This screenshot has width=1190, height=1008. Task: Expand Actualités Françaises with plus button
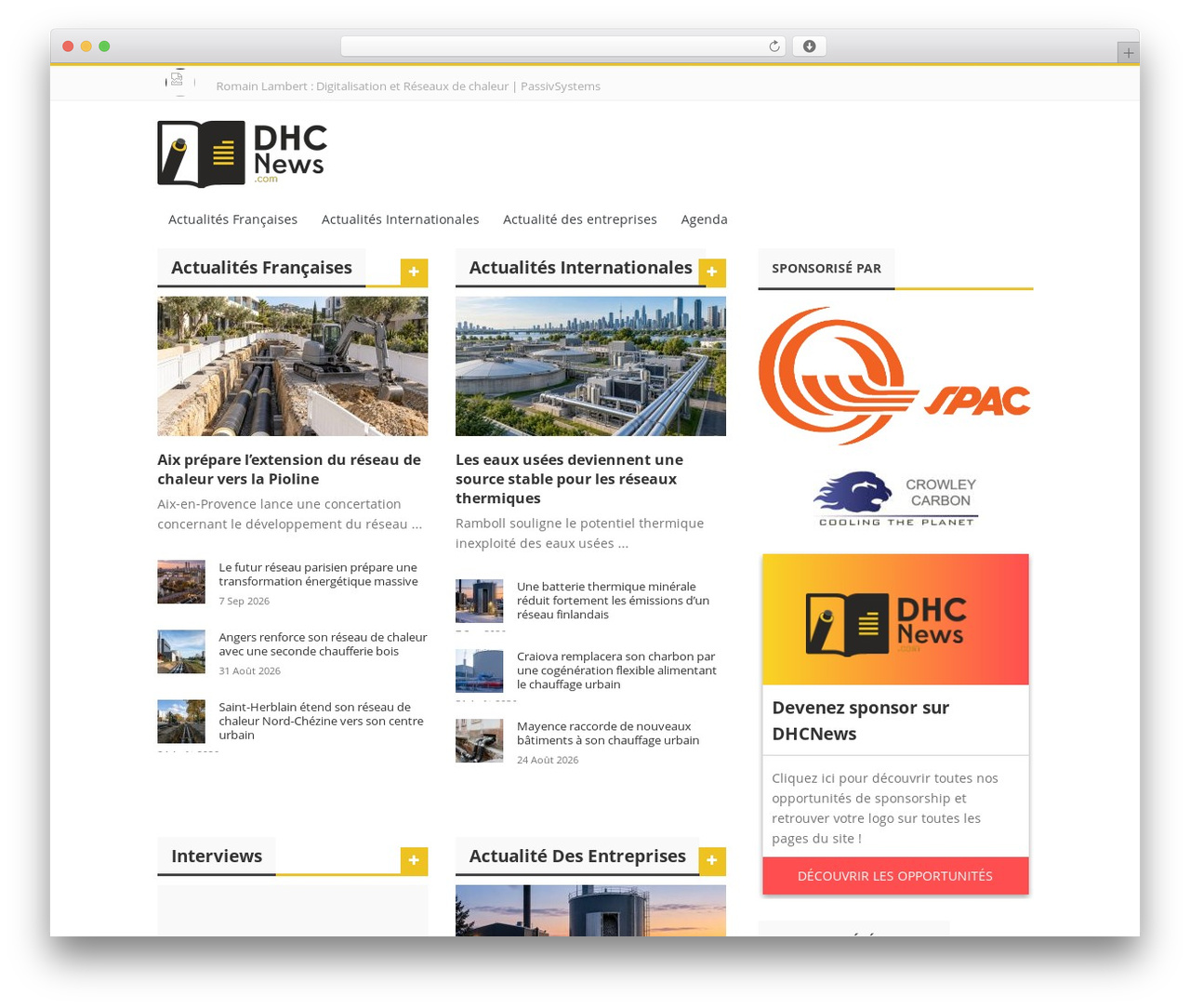click(414, 272)
